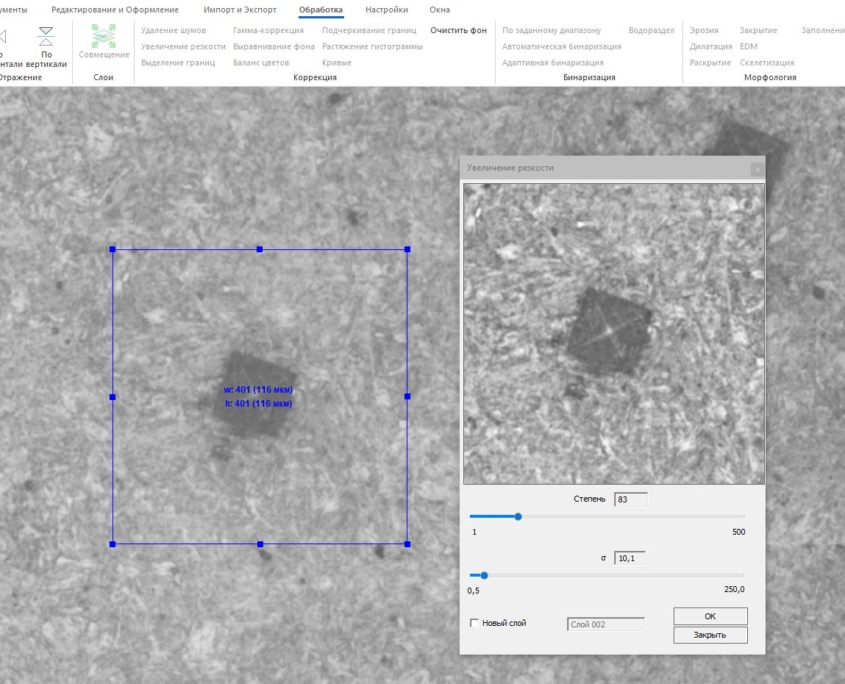Click Выделение границ command

pyautogui.click(x=178, y=63)
